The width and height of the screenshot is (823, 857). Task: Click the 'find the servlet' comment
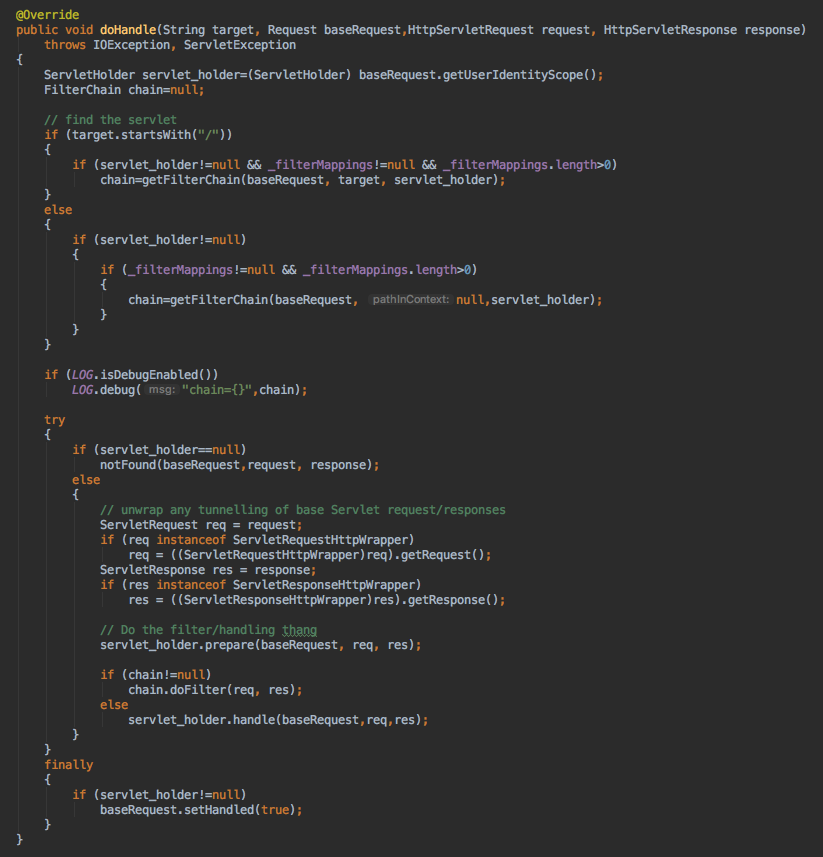tap(110, 120)
